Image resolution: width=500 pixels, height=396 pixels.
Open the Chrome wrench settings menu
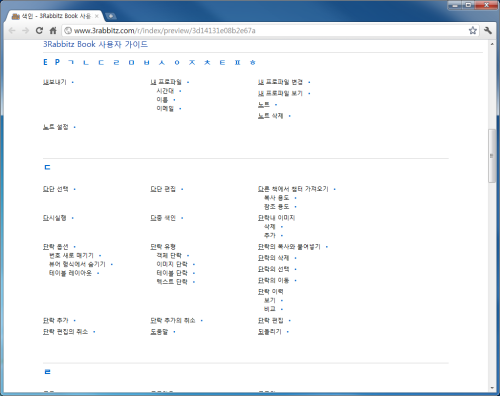click(488, 31)
